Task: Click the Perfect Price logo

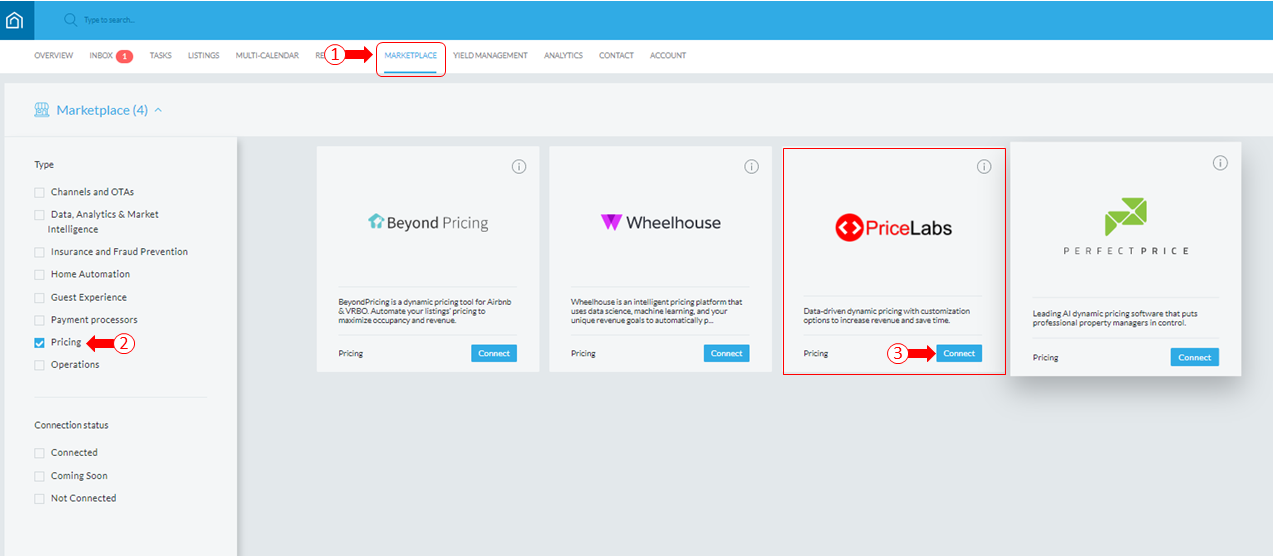Action: point(1125,226)
